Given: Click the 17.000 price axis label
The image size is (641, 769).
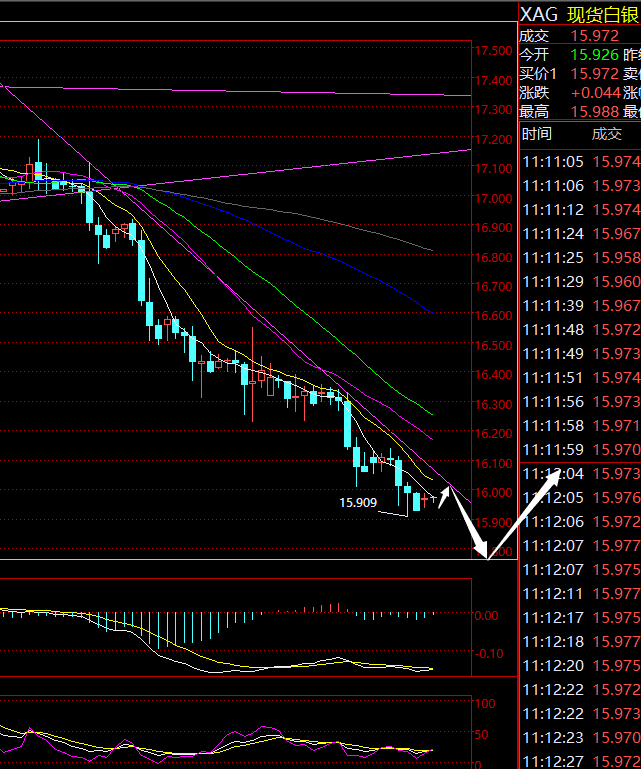Looking at the screenshot, I should [493, 198].
